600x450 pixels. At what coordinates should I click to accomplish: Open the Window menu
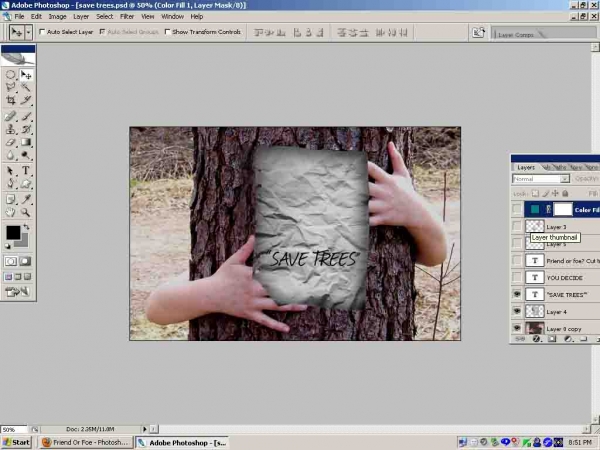coord(172,16)
